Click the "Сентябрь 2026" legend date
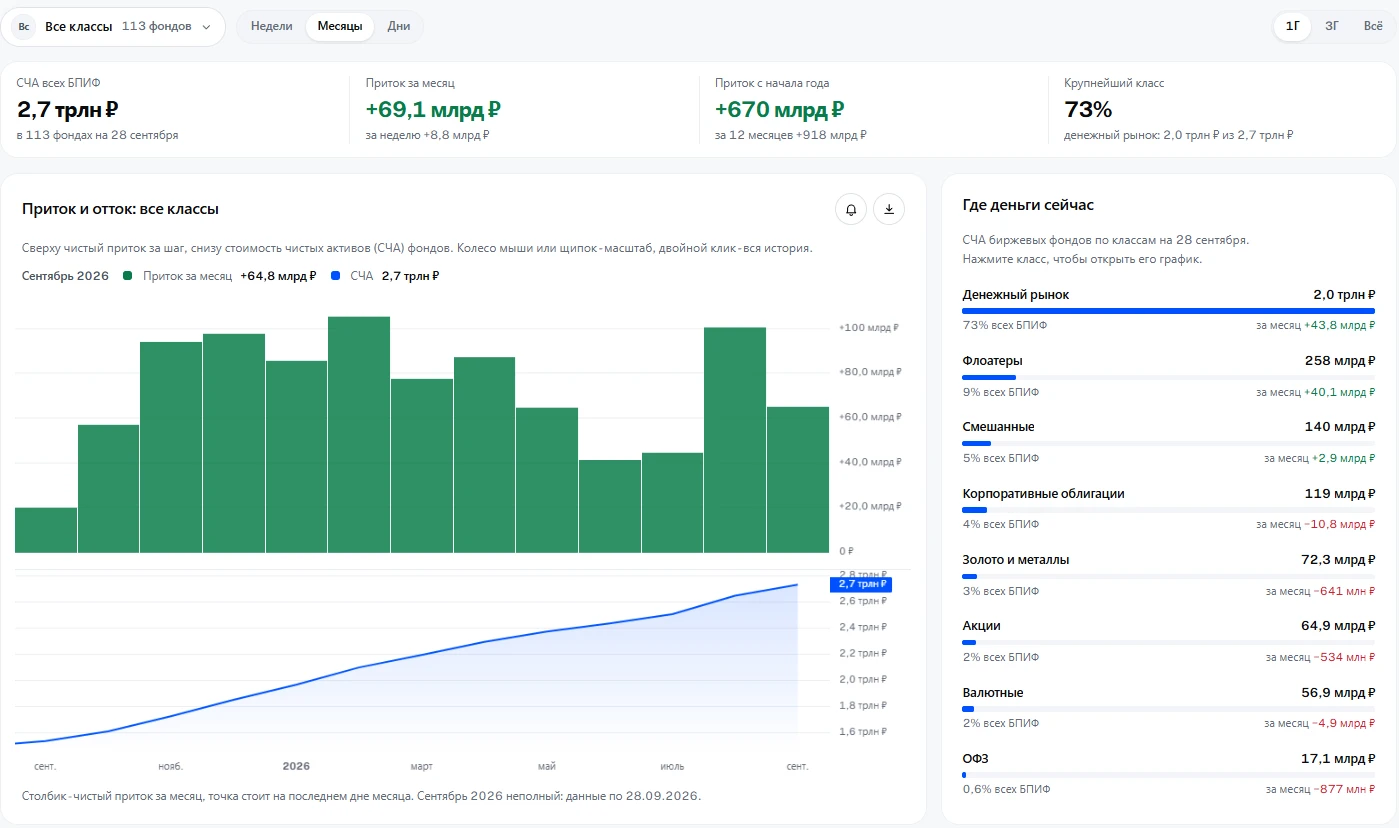 click(x=65, y=276)
